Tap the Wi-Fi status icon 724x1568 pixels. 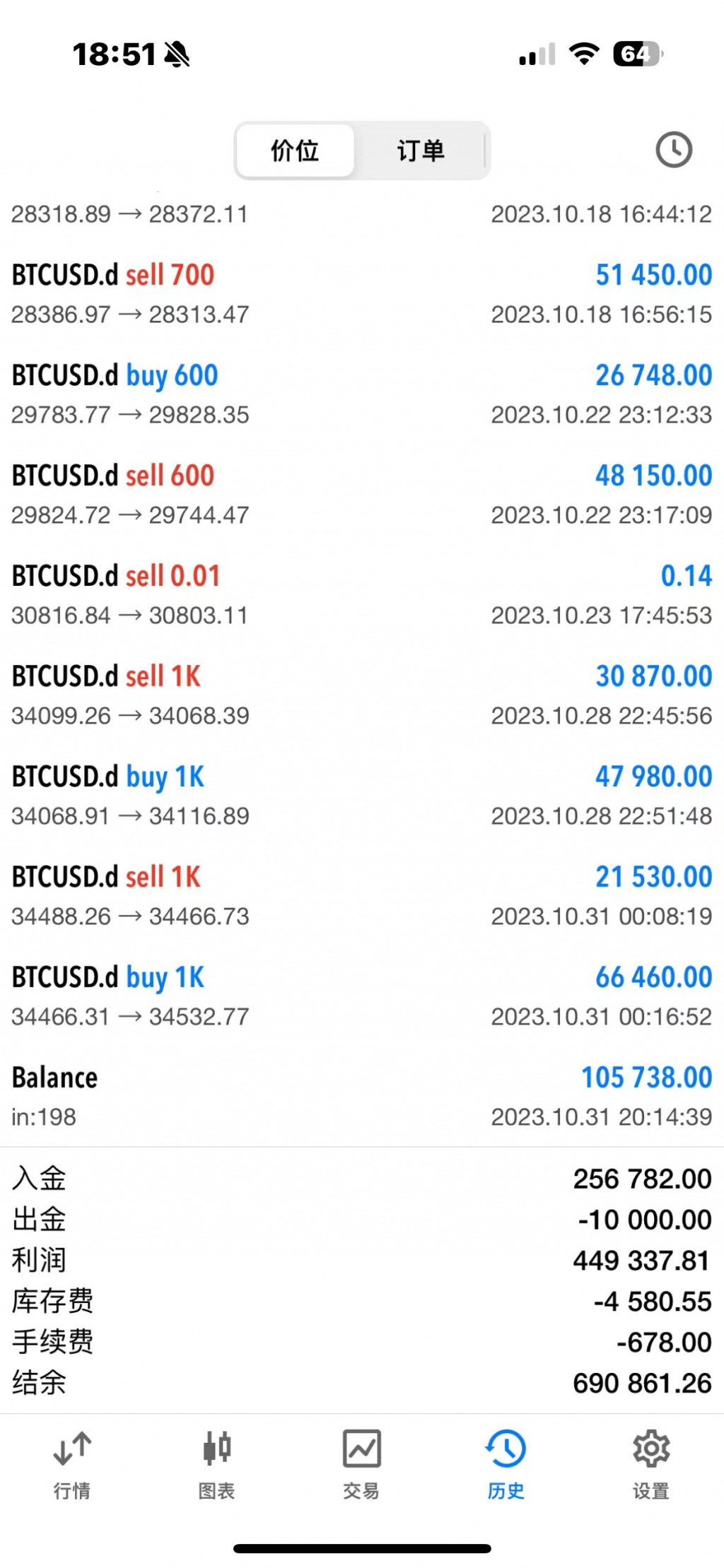pyautogui.click(x=584, y=54)
